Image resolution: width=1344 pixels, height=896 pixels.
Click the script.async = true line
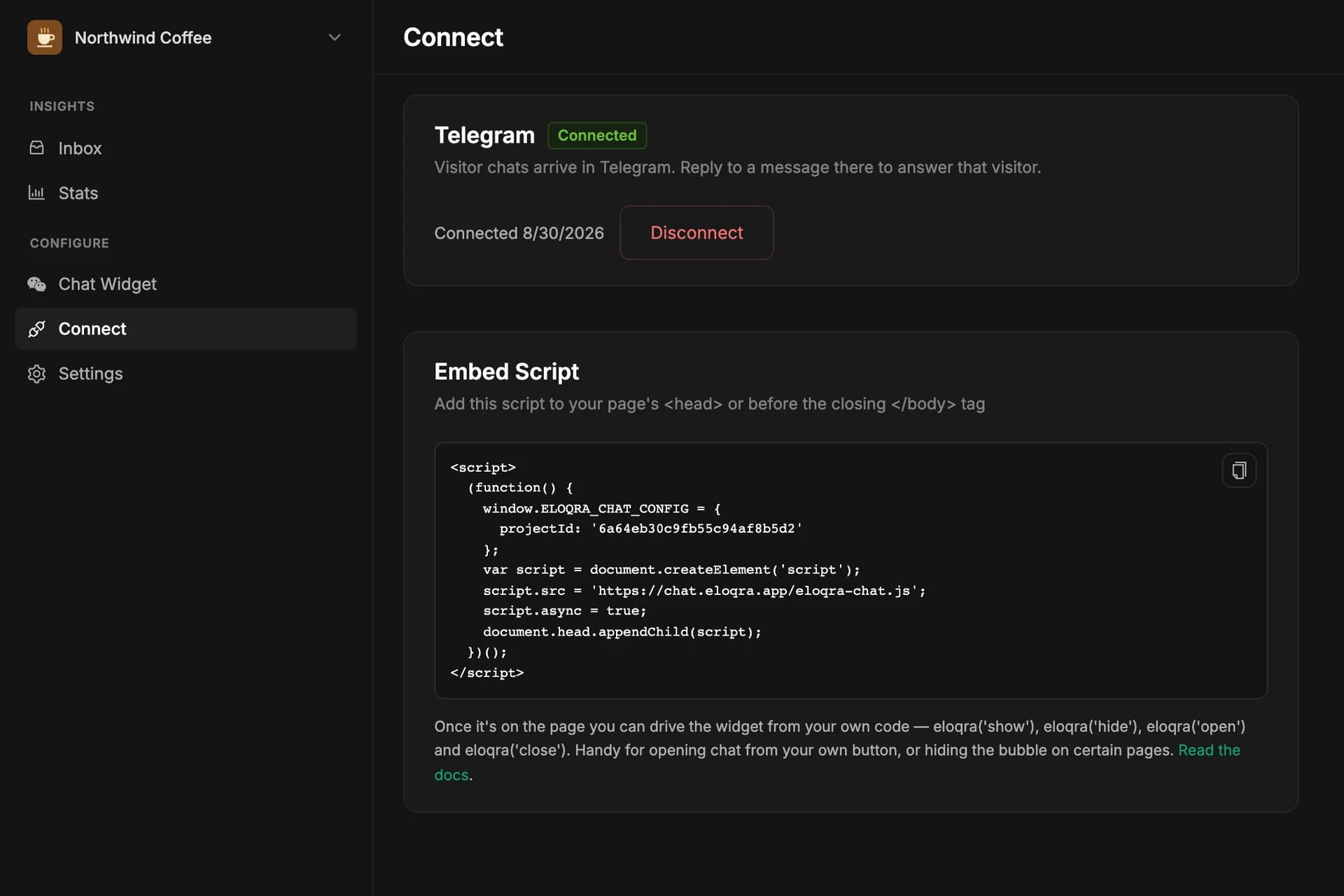[x=565, y=611]
